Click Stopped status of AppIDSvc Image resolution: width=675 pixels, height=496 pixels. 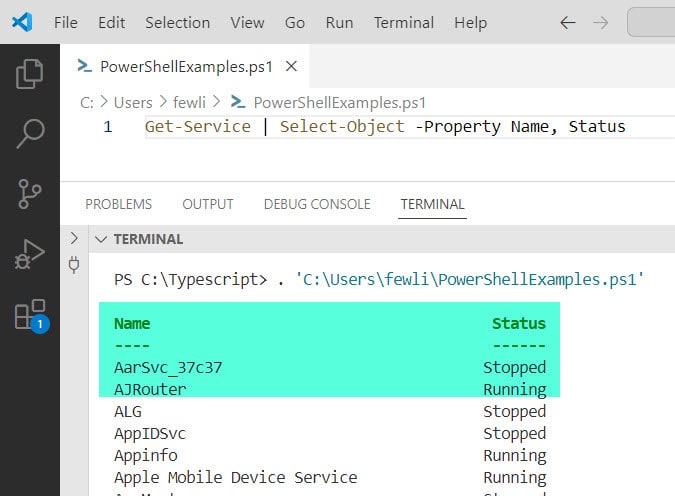tap(514, 434)
